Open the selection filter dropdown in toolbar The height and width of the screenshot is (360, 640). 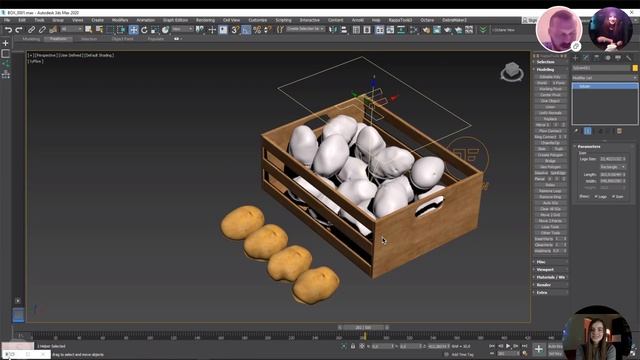71,29
